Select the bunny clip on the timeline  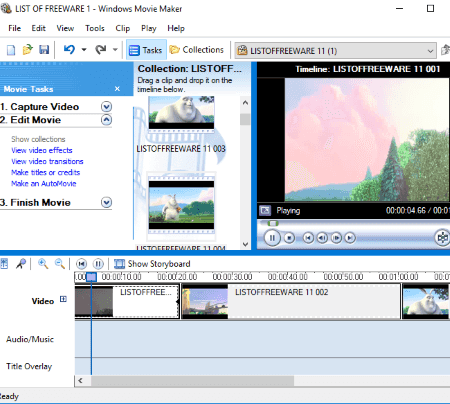(426, 302)
